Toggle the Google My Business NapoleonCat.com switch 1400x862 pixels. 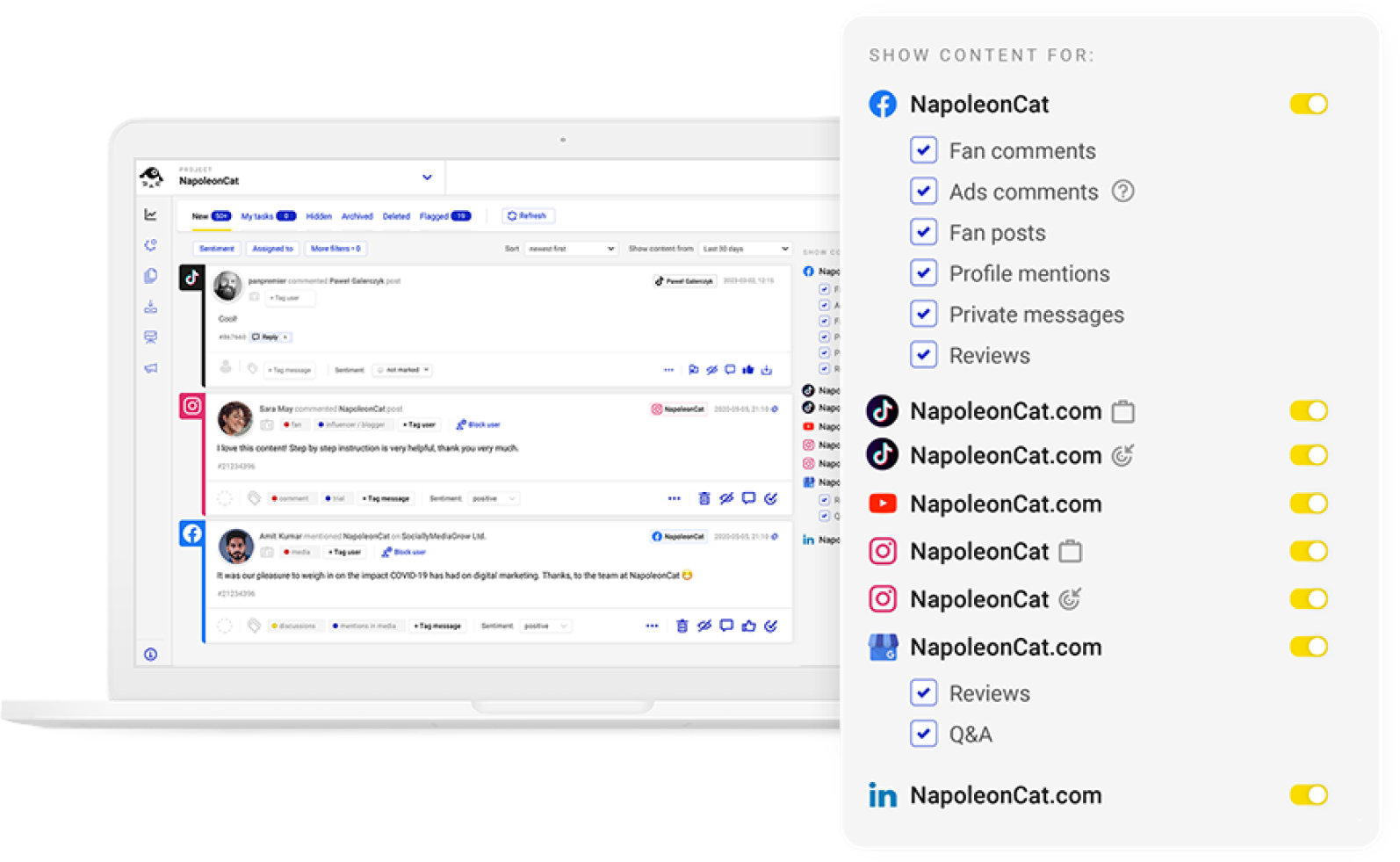(x=1309, y=647)
